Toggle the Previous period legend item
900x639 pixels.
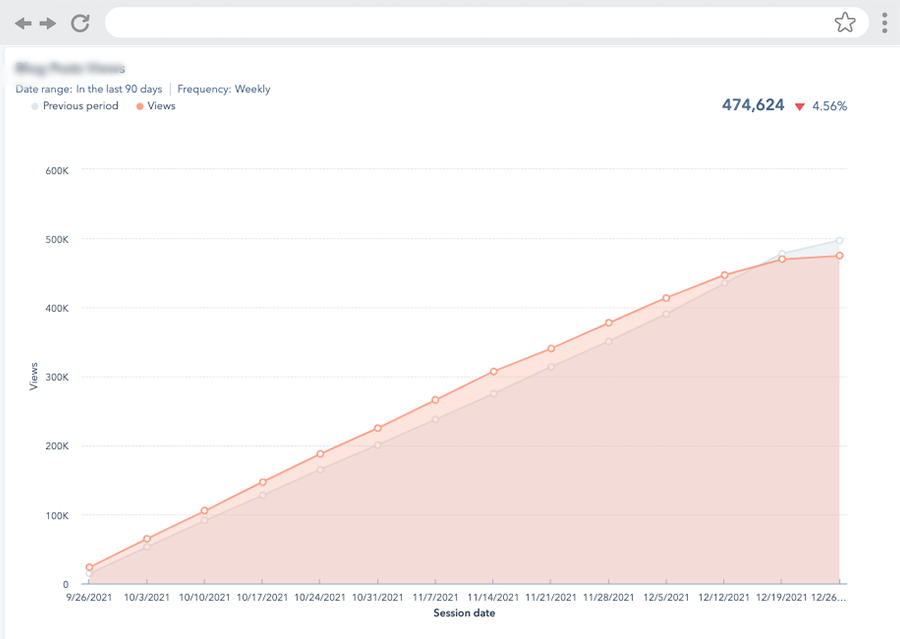pyautogui.click(x=75, y=106)
